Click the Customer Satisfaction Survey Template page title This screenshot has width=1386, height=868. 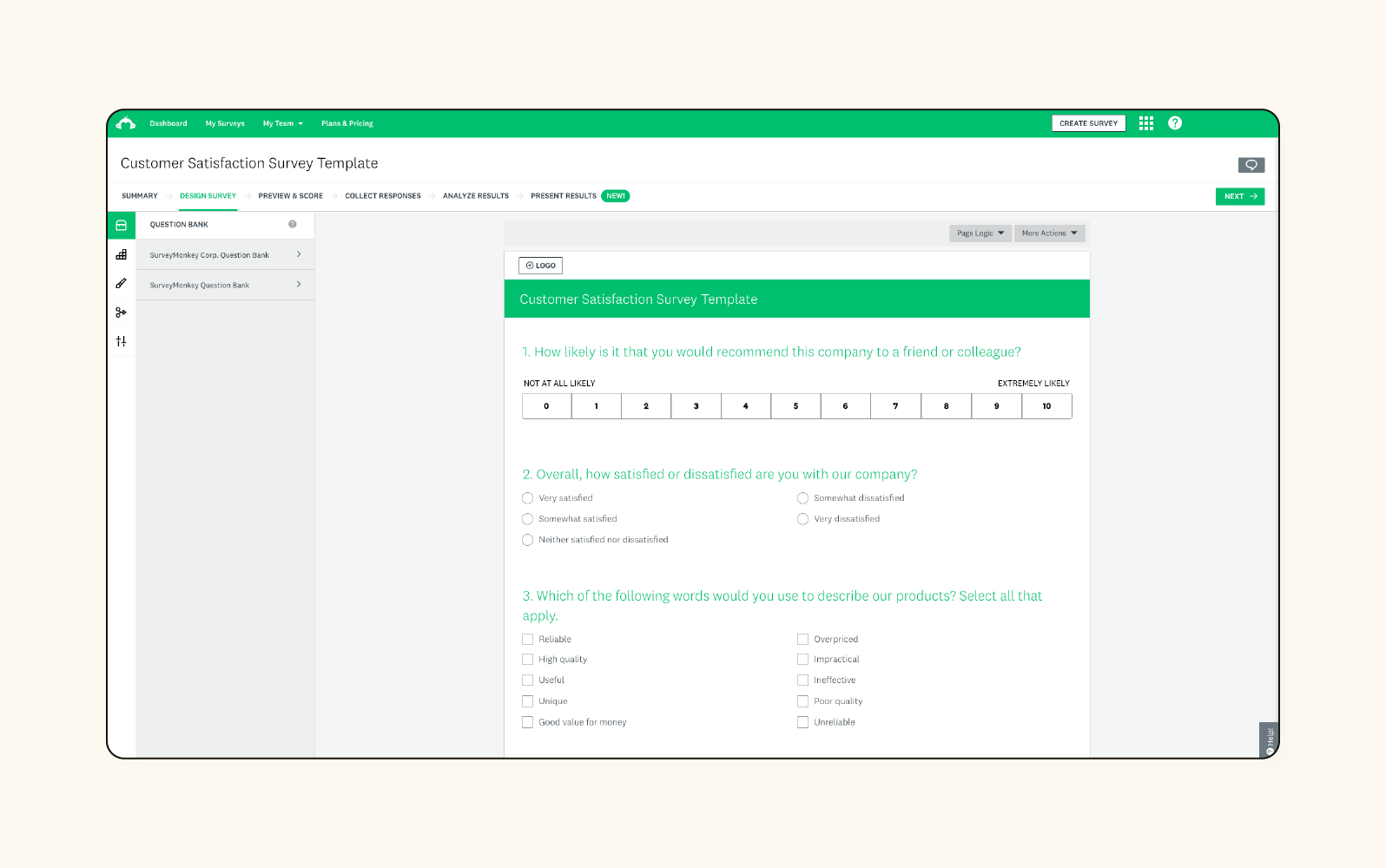click(x=249, y=163)
